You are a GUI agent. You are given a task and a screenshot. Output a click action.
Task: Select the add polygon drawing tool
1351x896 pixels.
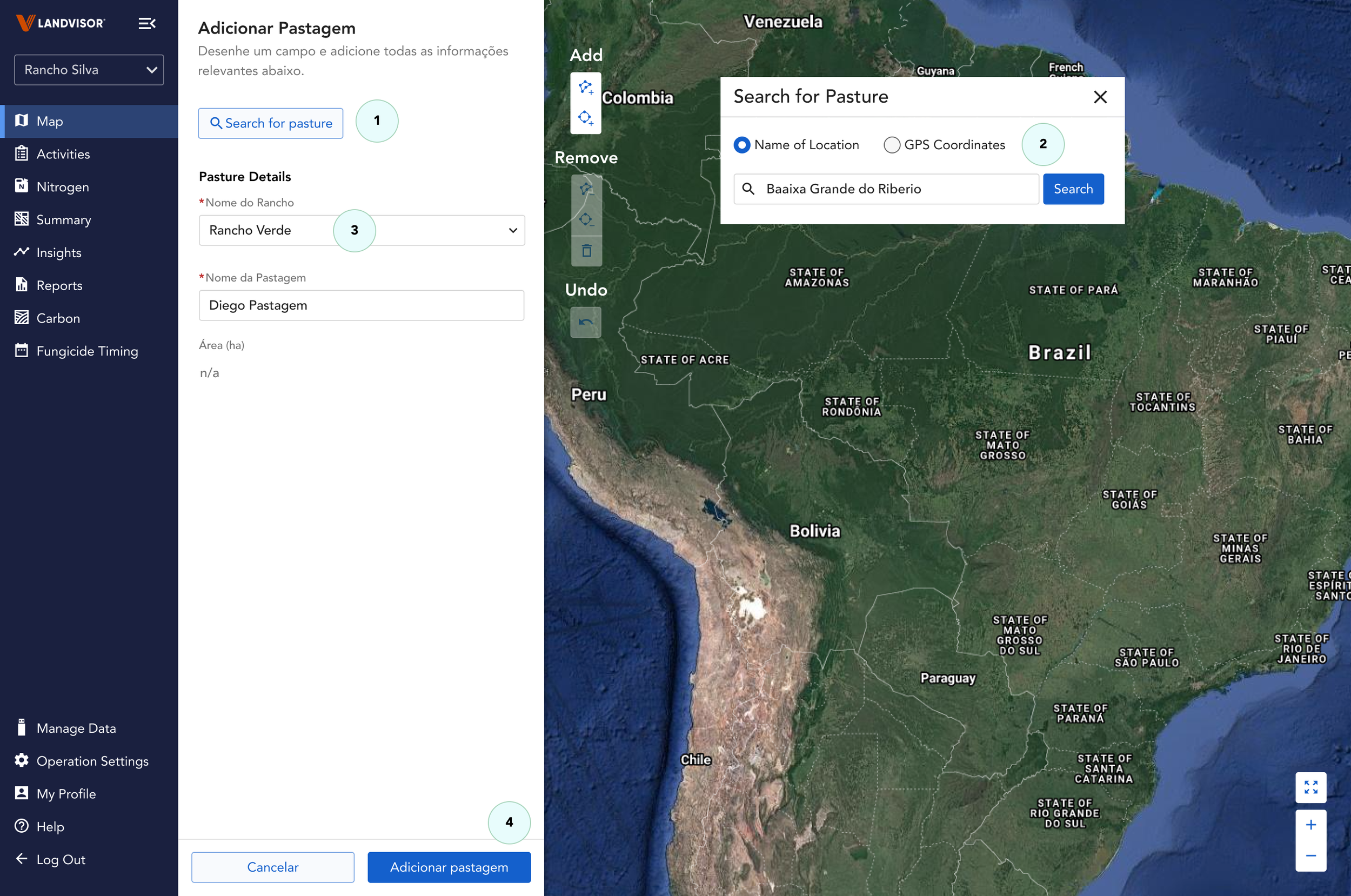point(586,88)
